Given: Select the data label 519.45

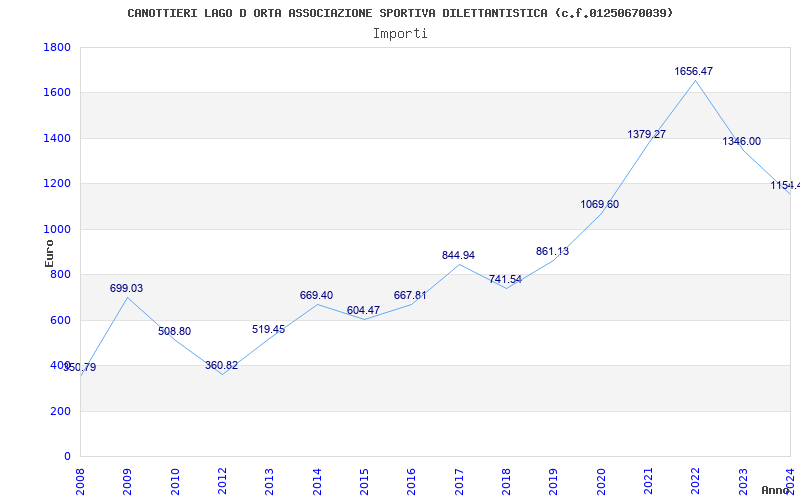Looking at the screenshot, I should tap(268, 329).
